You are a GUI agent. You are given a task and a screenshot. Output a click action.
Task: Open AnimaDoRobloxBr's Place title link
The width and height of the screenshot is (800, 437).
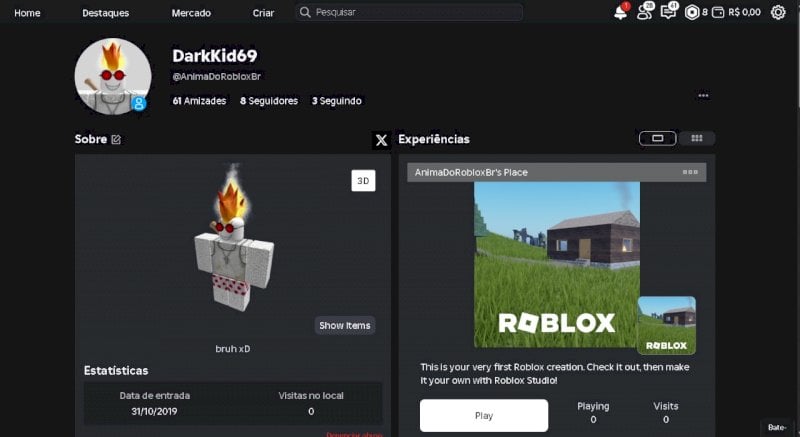(x=471, y=172)
